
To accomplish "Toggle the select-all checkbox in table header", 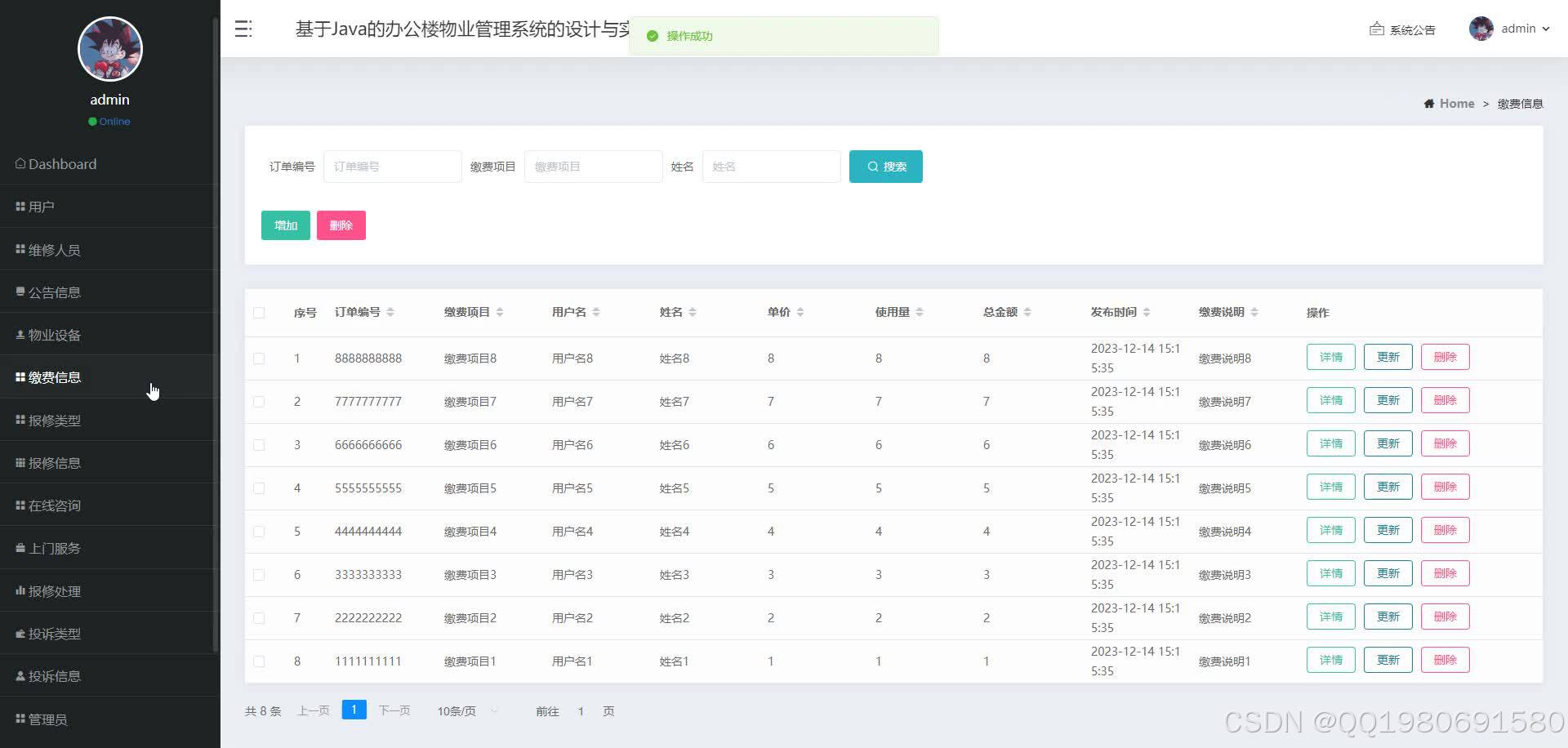I will (x=260, y=313).
